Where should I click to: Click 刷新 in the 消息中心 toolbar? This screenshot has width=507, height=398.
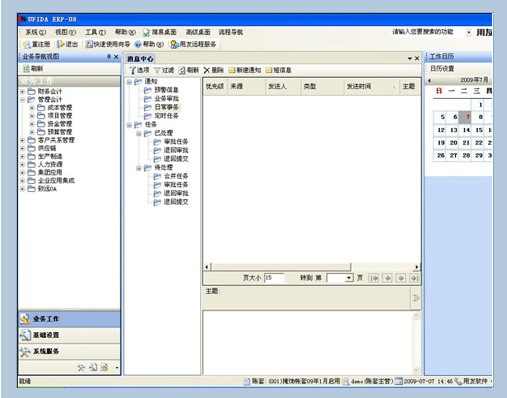pos(189,70)
